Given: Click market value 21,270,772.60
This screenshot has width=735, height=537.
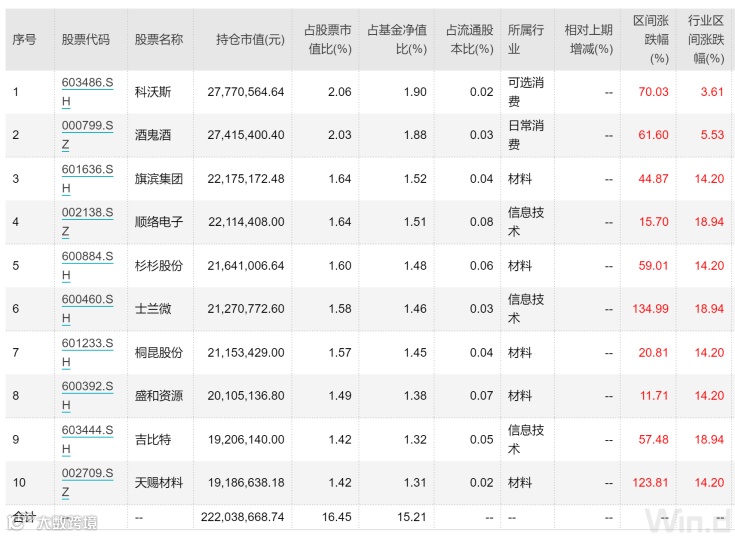Looking at the screenshot, I should click(246, 309).
